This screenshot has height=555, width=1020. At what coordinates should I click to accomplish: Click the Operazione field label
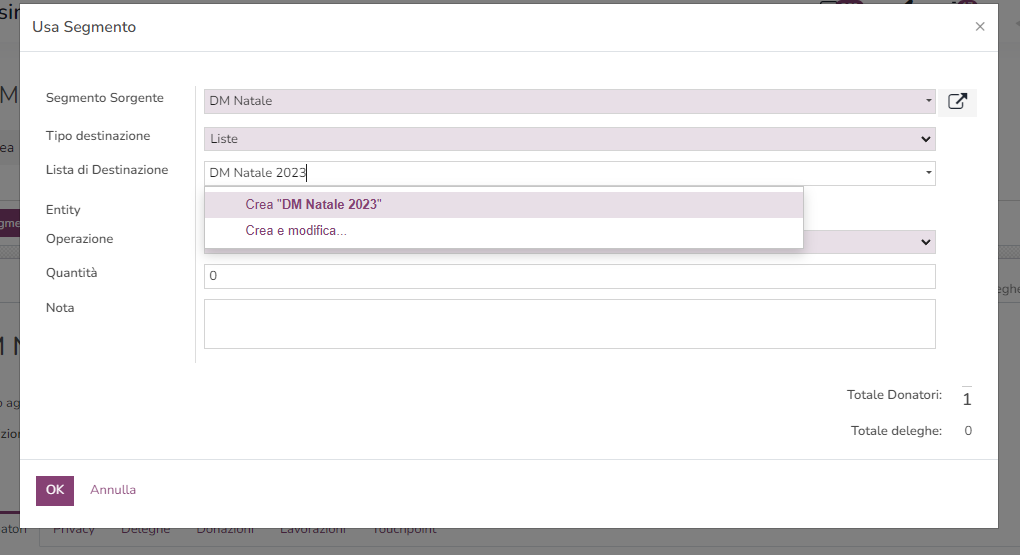tap(79, 239)
